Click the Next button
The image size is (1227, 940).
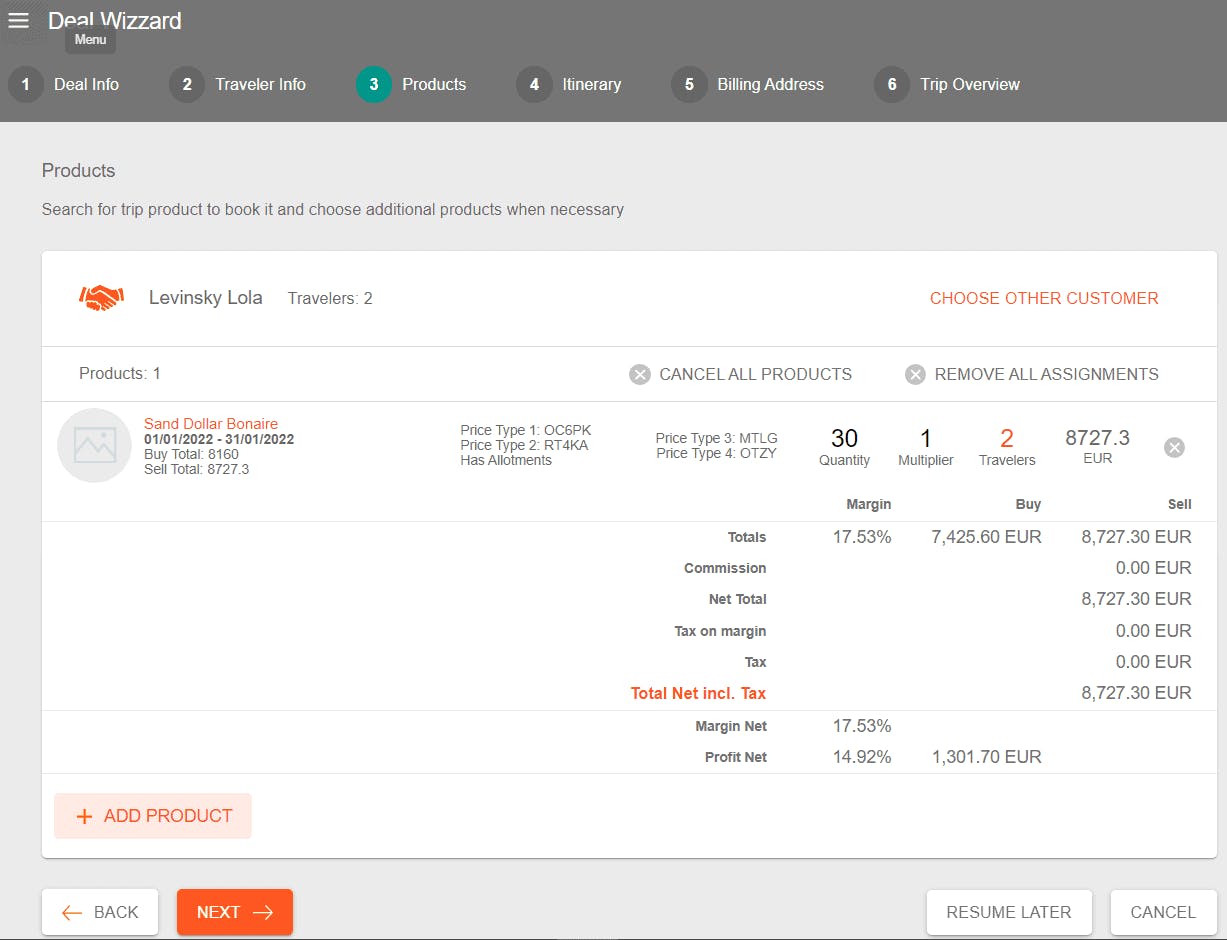click(x=235, y=912)
